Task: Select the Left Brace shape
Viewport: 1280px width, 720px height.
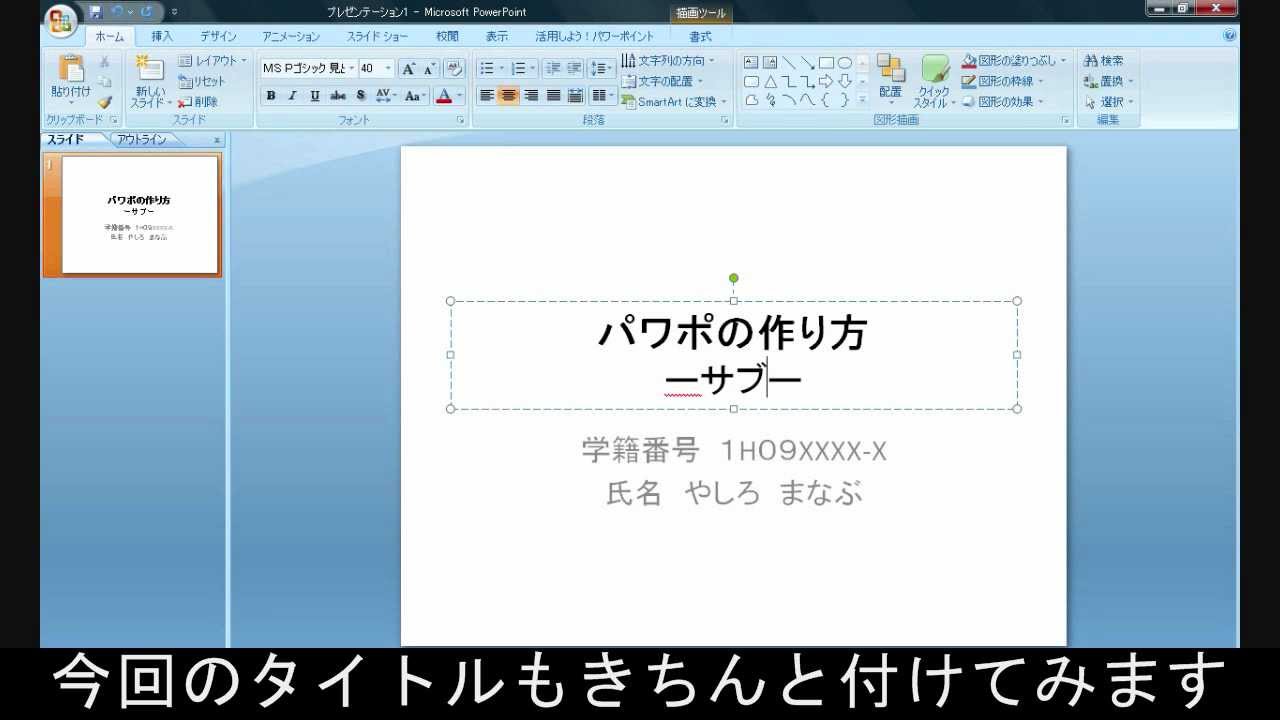Action: (826, 100)
